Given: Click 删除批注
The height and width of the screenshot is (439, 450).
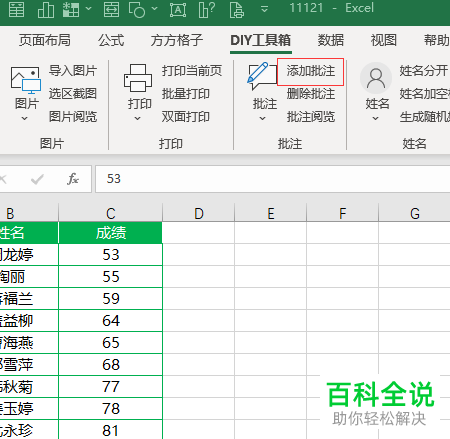Looking at the screenshot, I should 311,94.
